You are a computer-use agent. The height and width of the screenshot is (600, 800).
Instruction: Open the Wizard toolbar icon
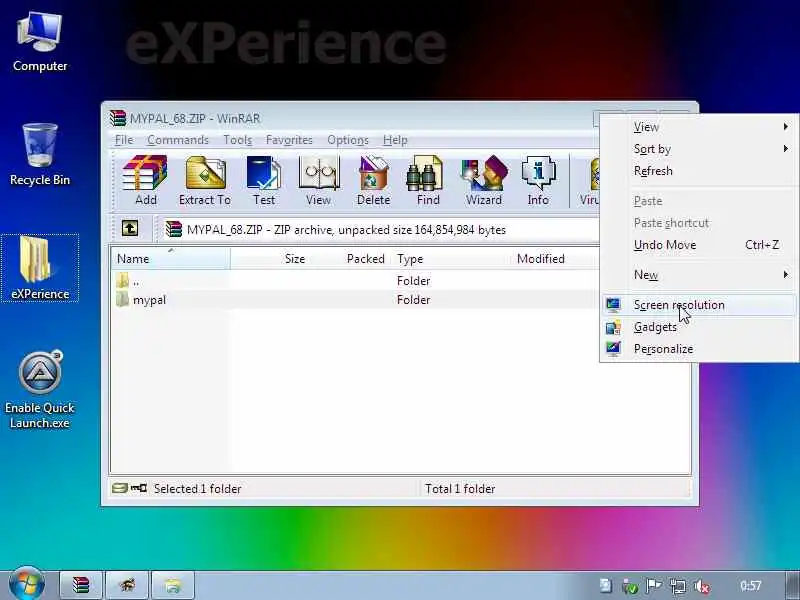click(x=484, y=181)
